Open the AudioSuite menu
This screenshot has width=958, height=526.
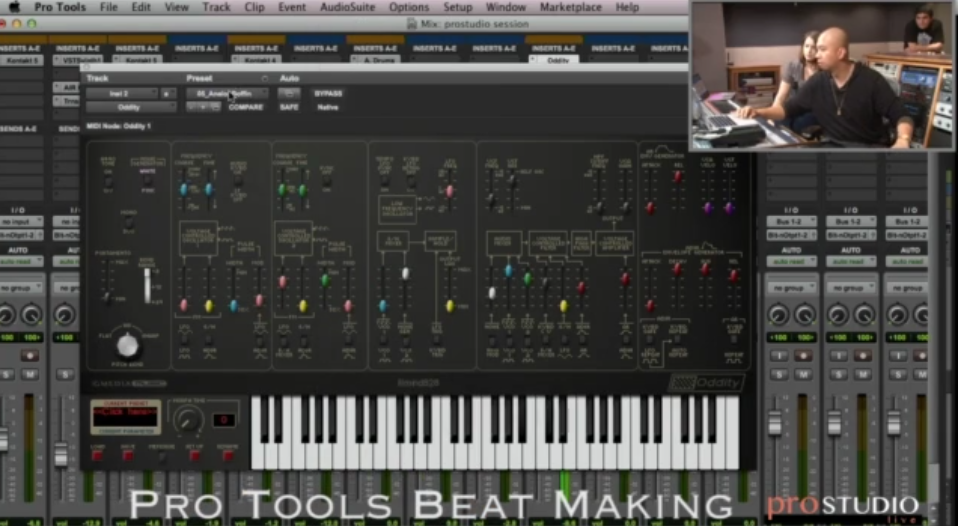click(x=348, y=7)
